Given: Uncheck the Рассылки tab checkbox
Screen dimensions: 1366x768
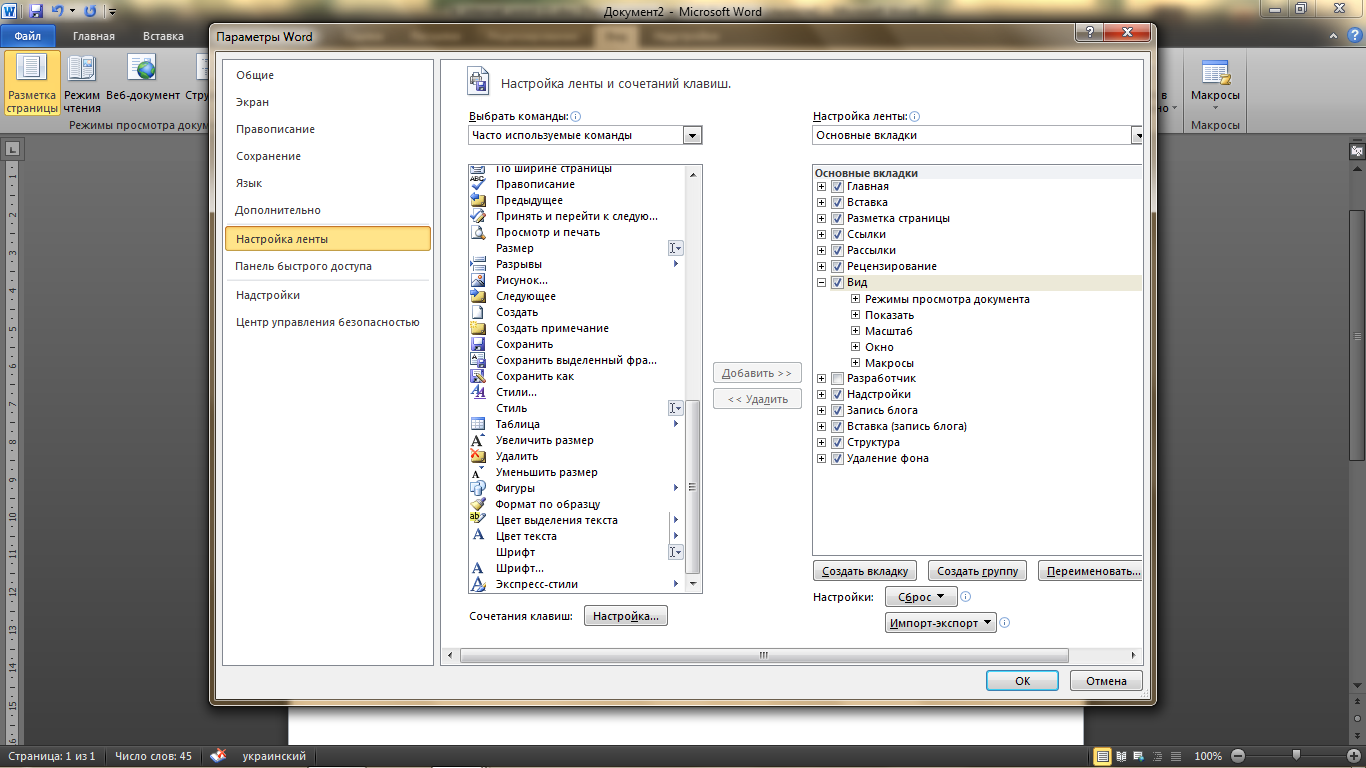Looking at the screenshot, I should pyautogui.click(x=837, y=251).
